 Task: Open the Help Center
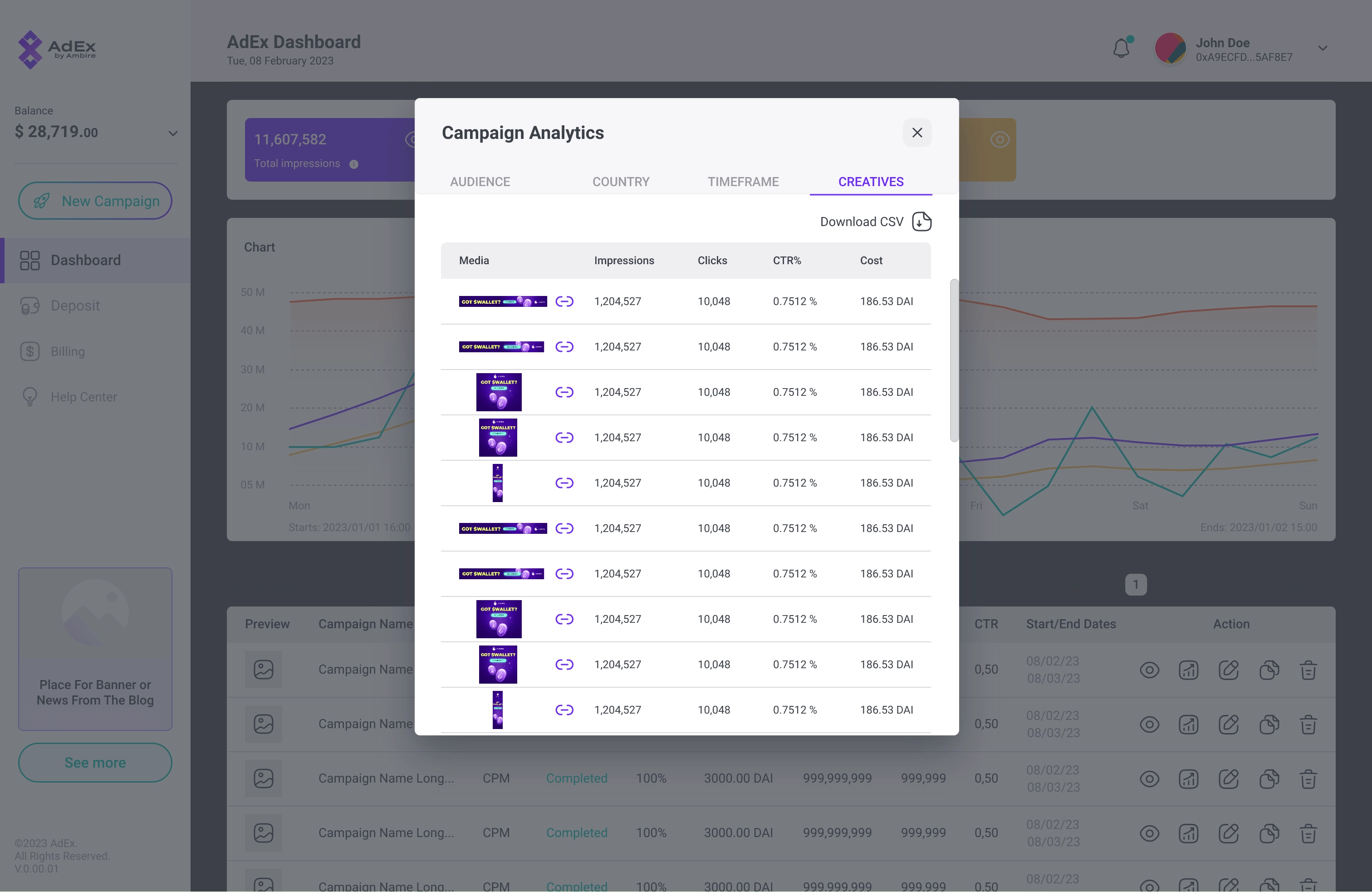pos(68,397)
